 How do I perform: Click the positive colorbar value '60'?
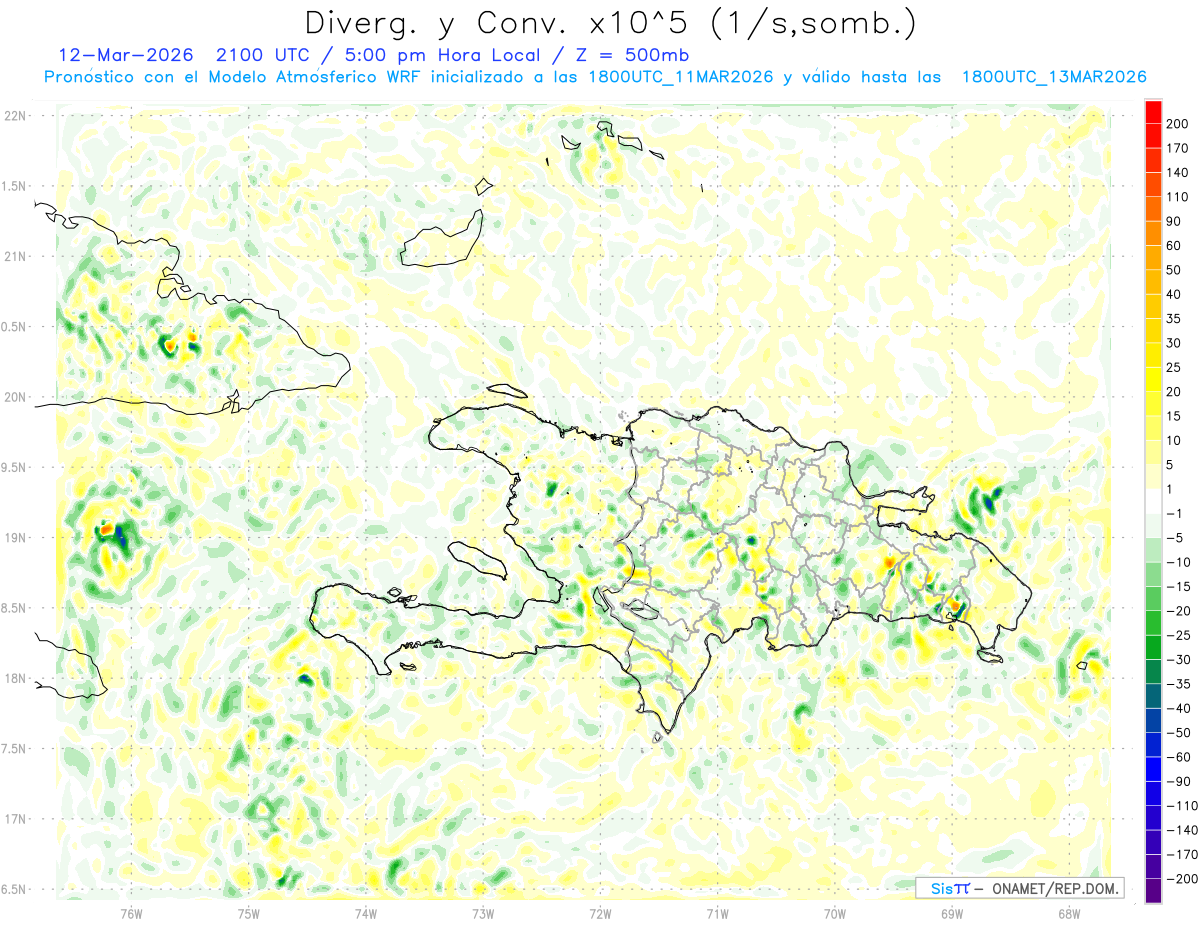coord(1174,246)
